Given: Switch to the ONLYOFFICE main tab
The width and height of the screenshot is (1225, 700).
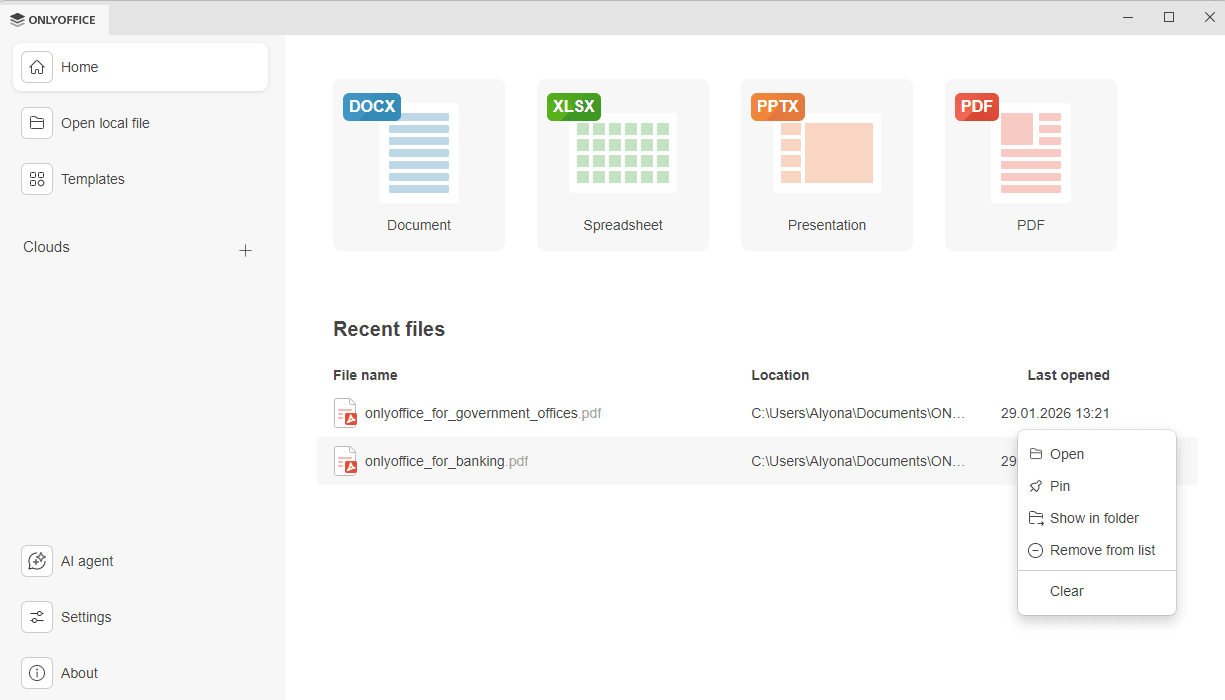Looking at the screenshot, I should (54, 19).
